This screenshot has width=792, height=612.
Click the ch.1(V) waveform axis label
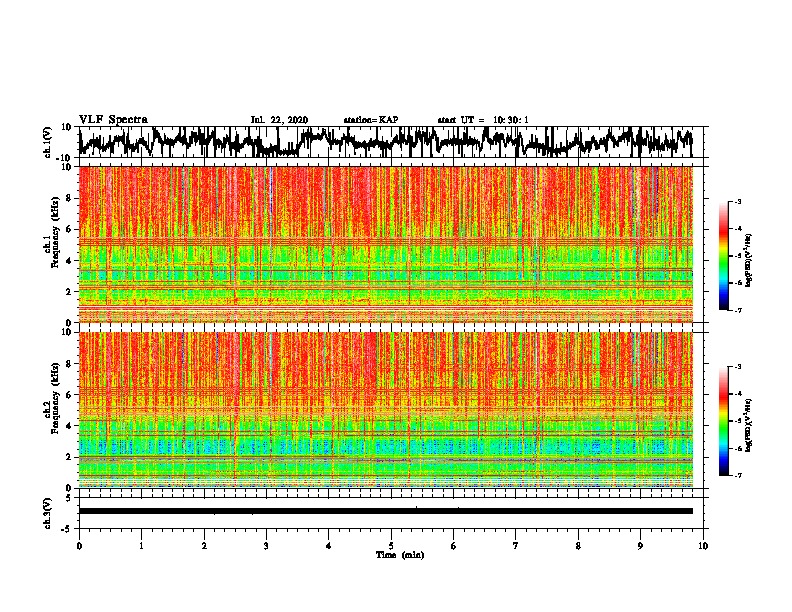(48, 142)
